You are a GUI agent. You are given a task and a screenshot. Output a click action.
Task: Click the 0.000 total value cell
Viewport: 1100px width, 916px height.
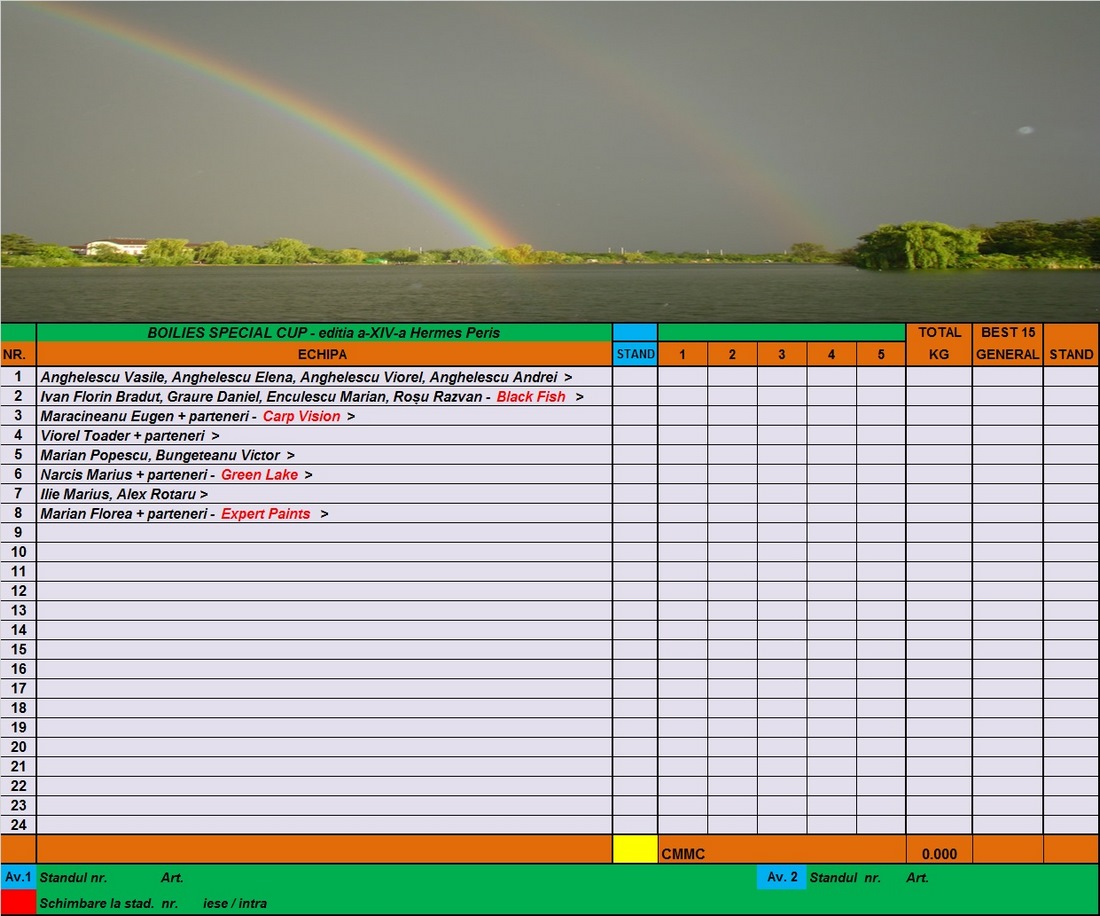click(x=939, y=854)
